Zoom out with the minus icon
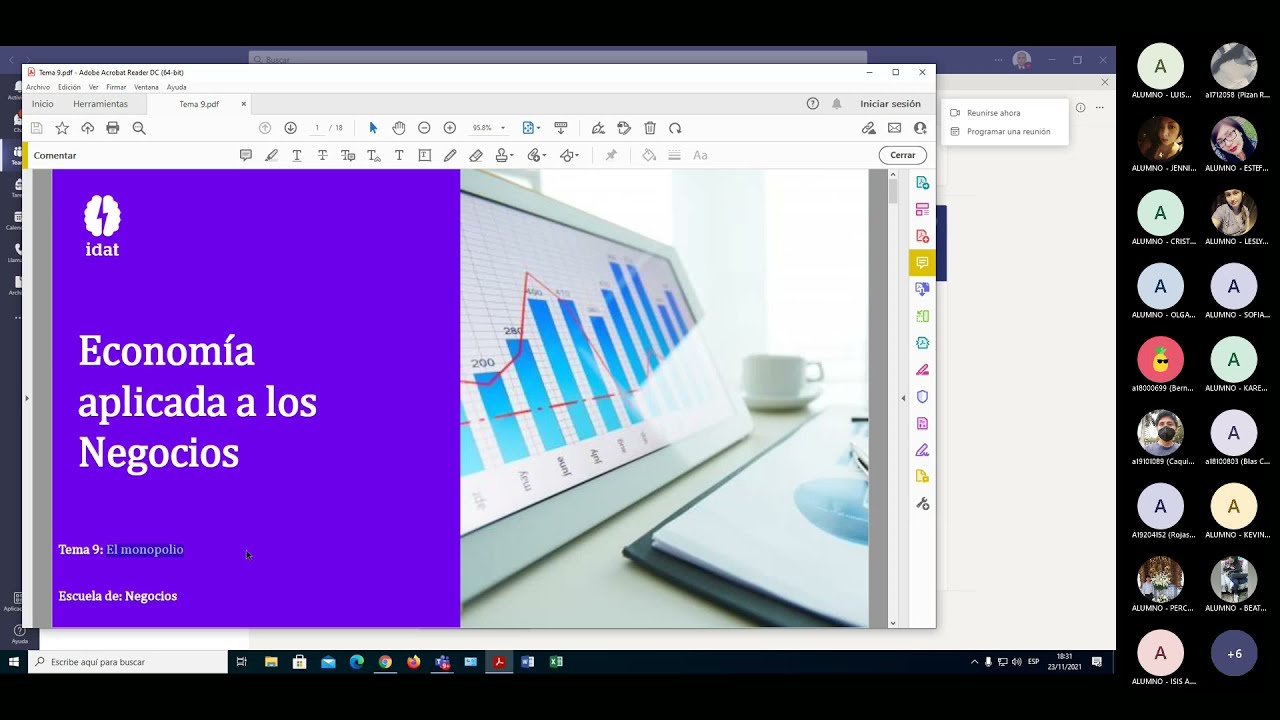This screenshot has height=720, width=1280. 424,128
